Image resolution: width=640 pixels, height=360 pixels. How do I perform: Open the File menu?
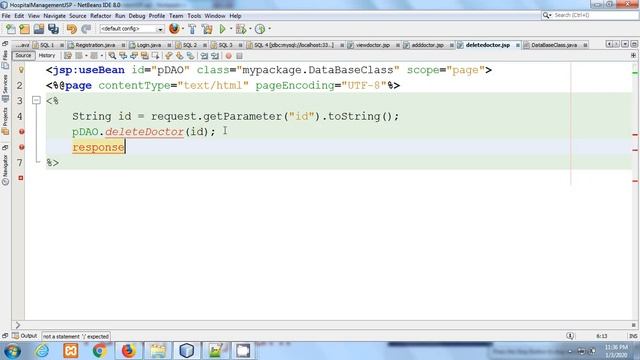6,16
